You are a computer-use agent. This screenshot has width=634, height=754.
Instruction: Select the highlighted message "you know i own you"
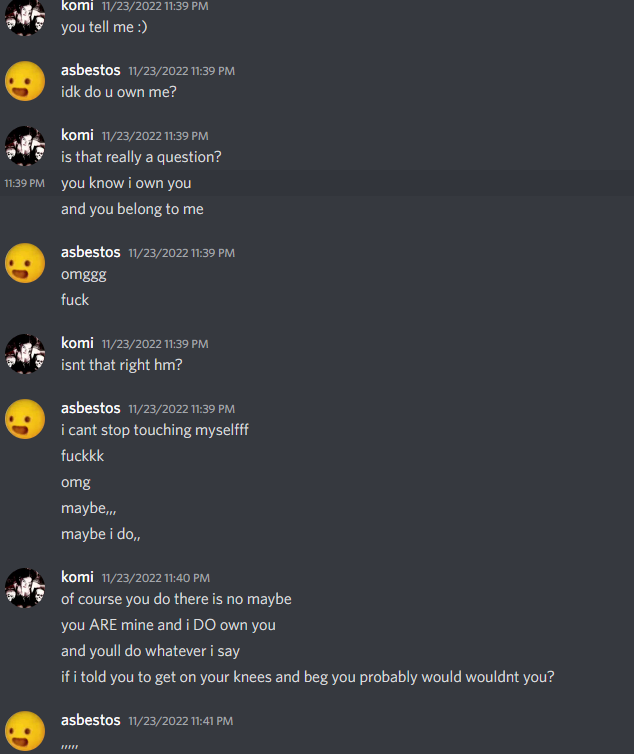pos(126,183)
